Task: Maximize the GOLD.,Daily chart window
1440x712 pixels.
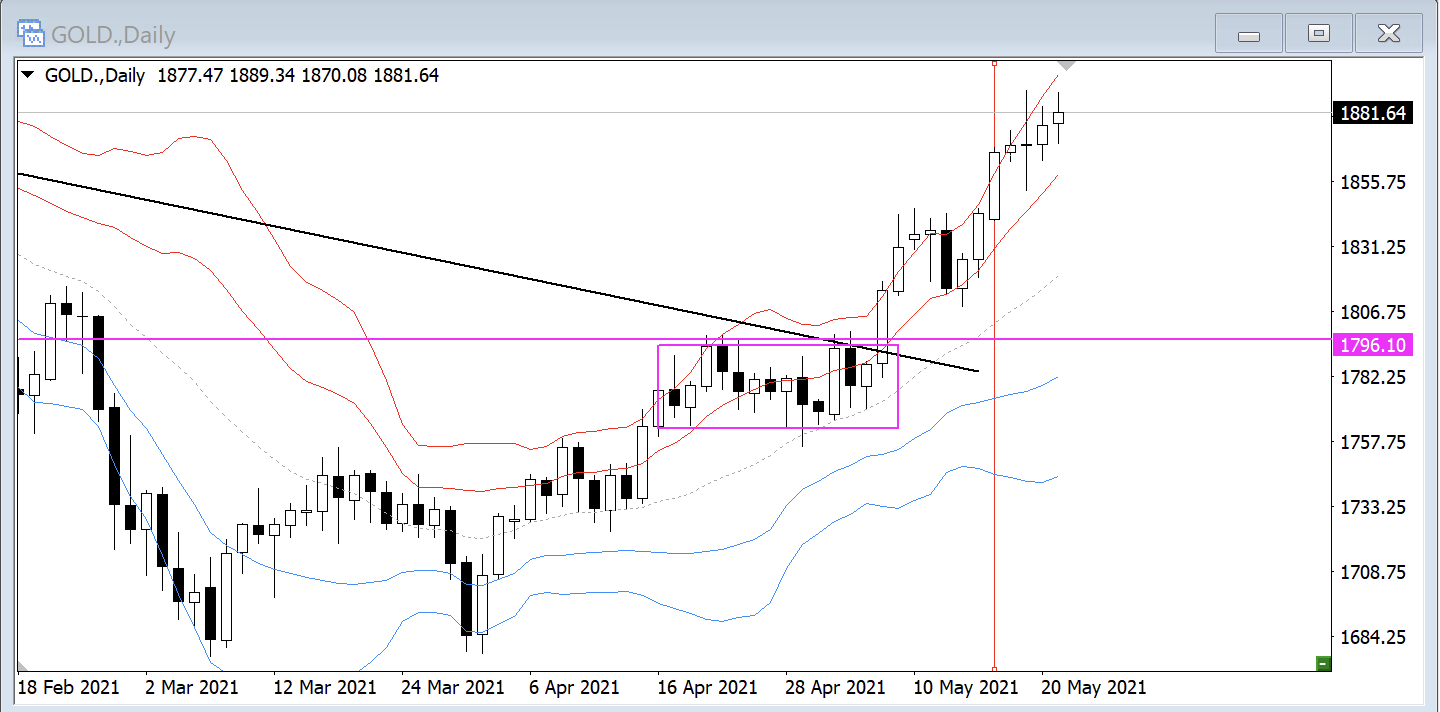Action: click(1318, 35)
